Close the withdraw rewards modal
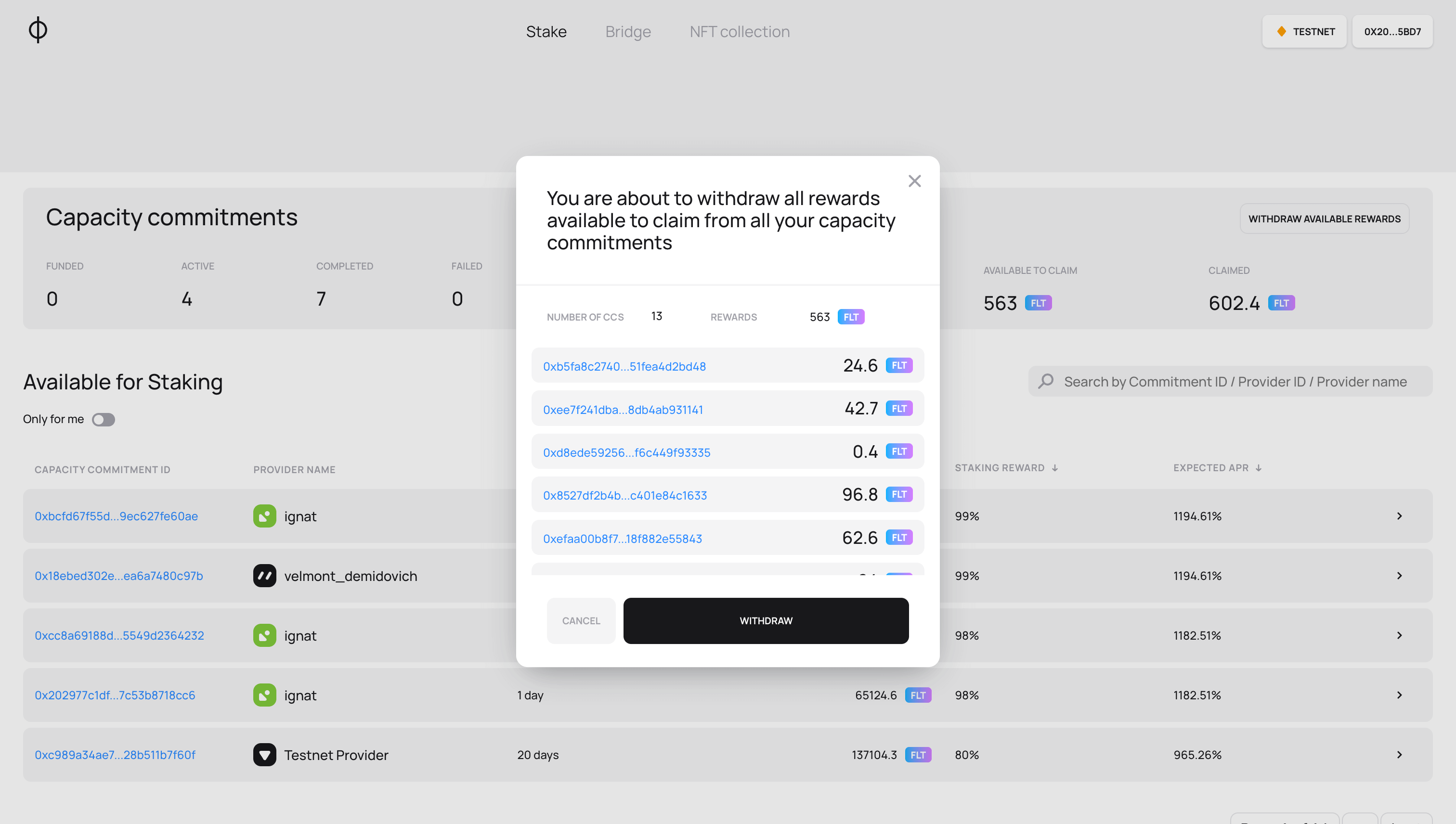This screenshot has height=824, width=1456. (914, 181)
